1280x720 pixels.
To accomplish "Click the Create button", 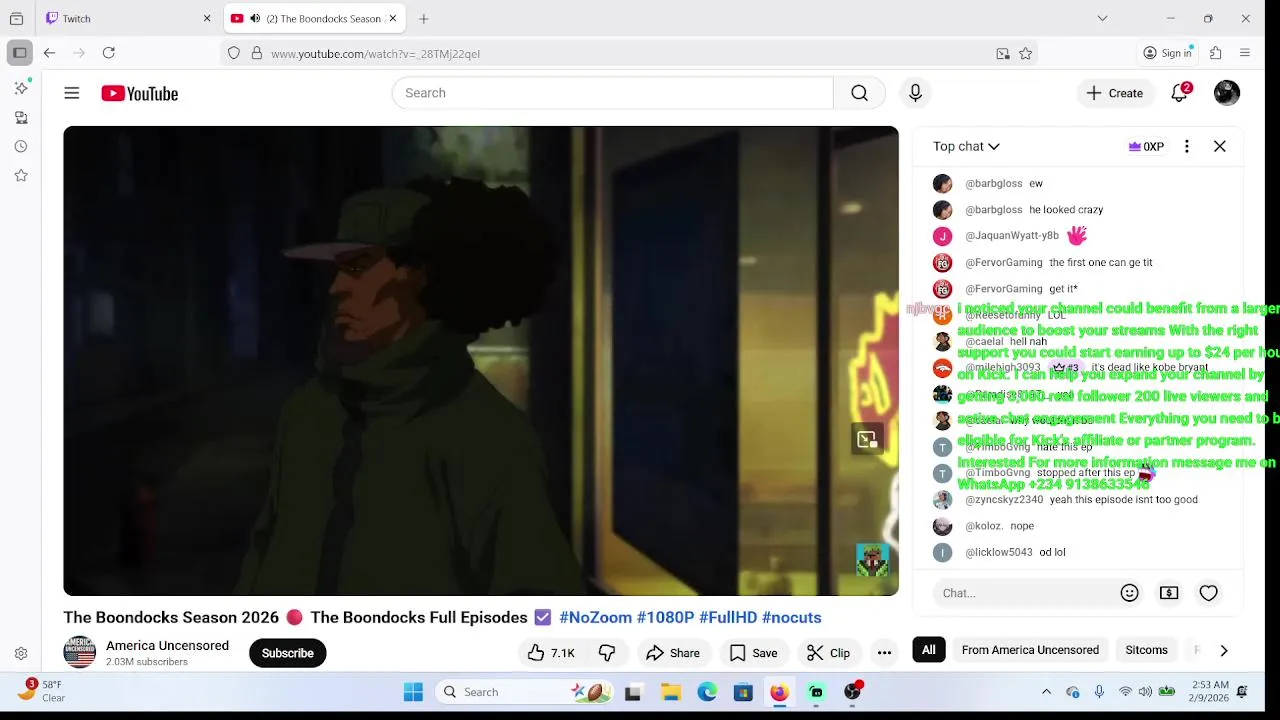I will 1115,93.
